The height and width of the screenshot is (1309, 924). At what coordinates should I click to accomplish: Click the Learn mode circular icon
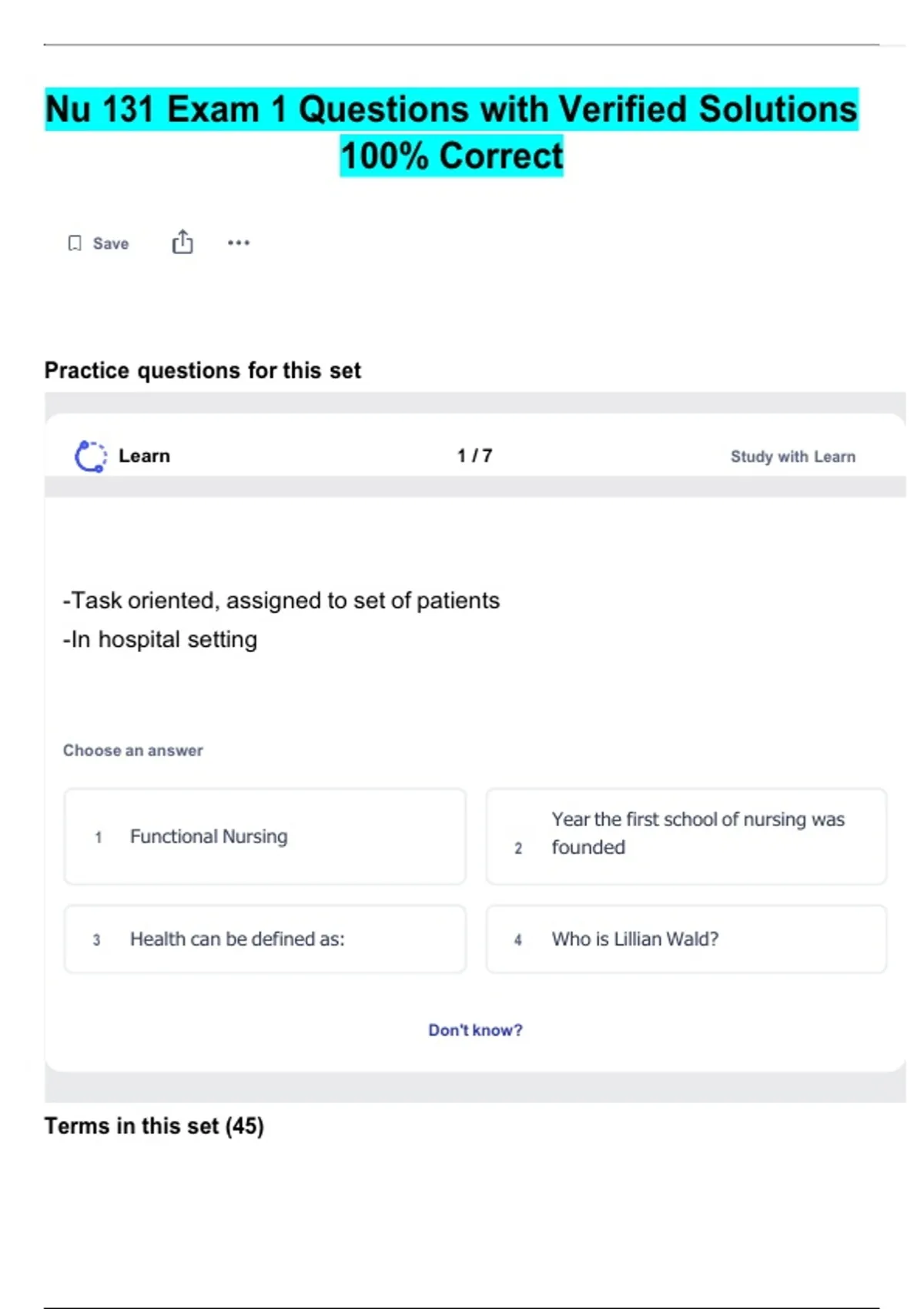90,456
